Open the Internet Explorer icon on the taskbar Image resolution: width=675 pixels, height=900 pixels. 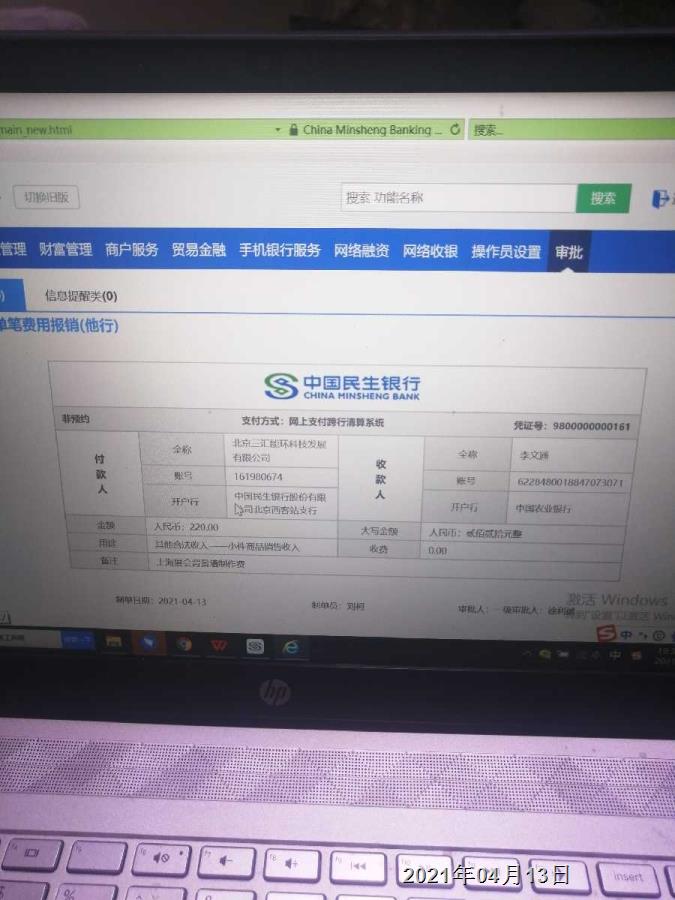pyautogui.click(x=291, y=648)
